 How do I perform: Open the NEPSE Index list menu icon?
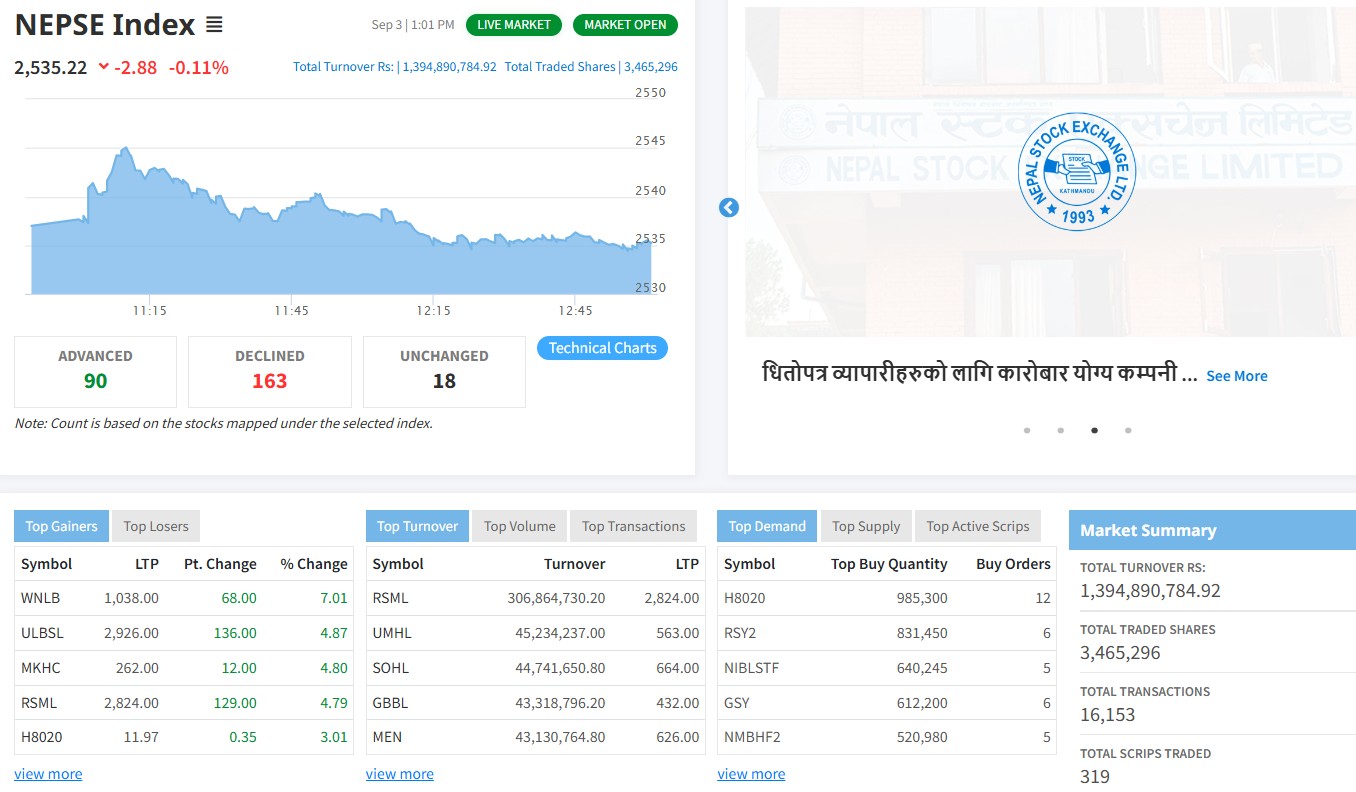(x=214, y=25)
